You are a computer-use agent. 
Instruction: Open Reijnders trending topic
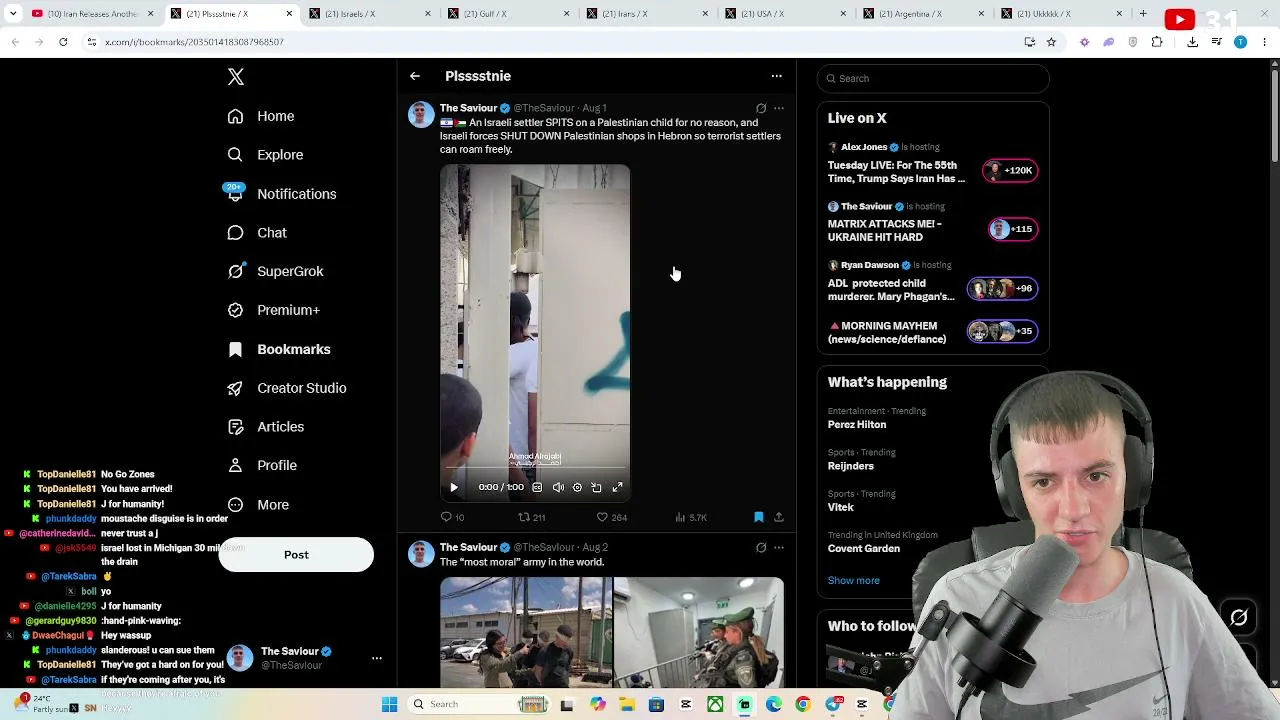click(851, 466)
